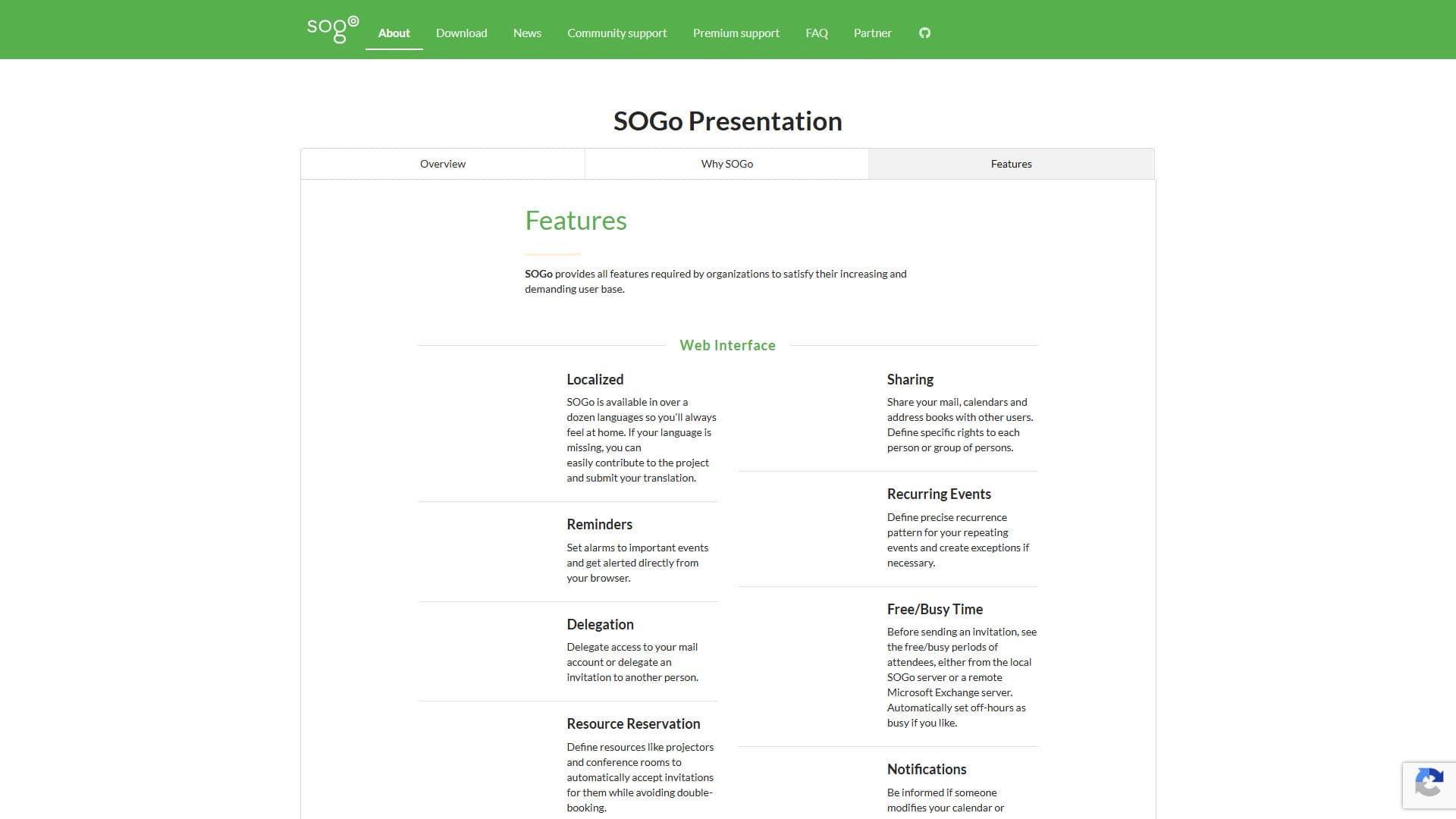Click the green Features heading
This screenshot has height=819, width=1456.
tap(576, 221)
